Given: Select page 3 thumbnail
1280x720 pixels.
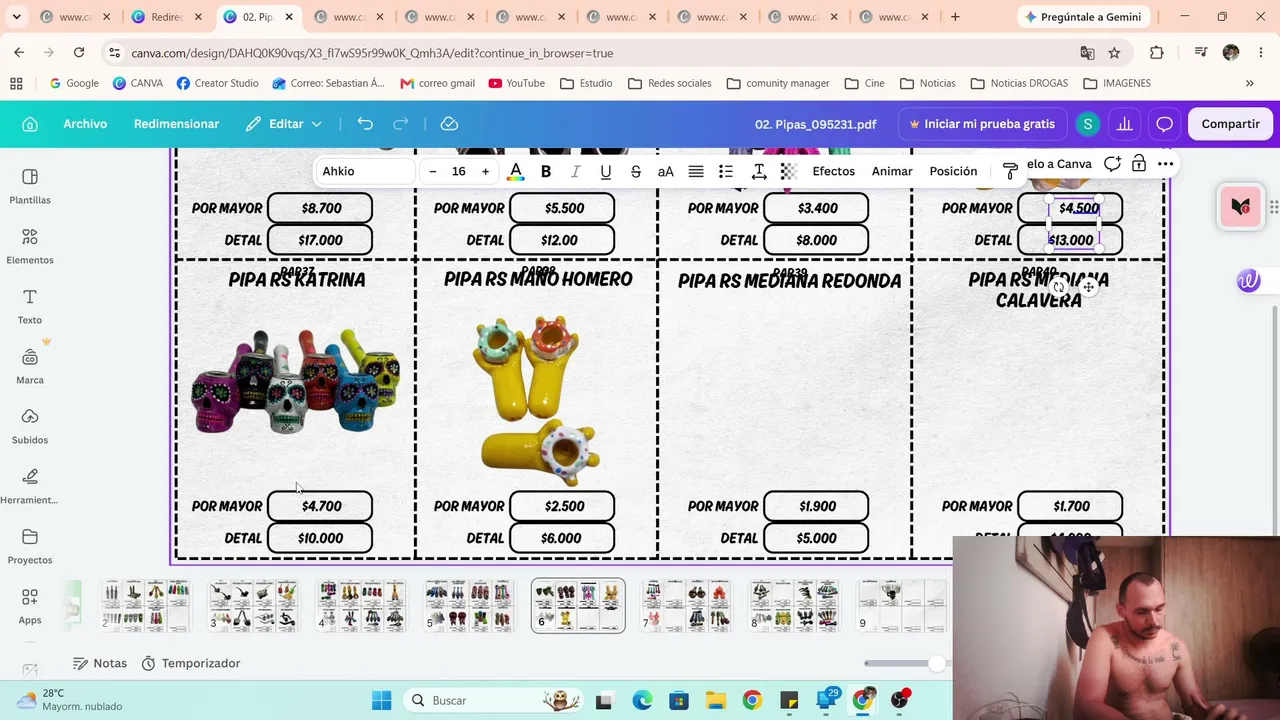Looking at the screenshot, I should 254,606.
